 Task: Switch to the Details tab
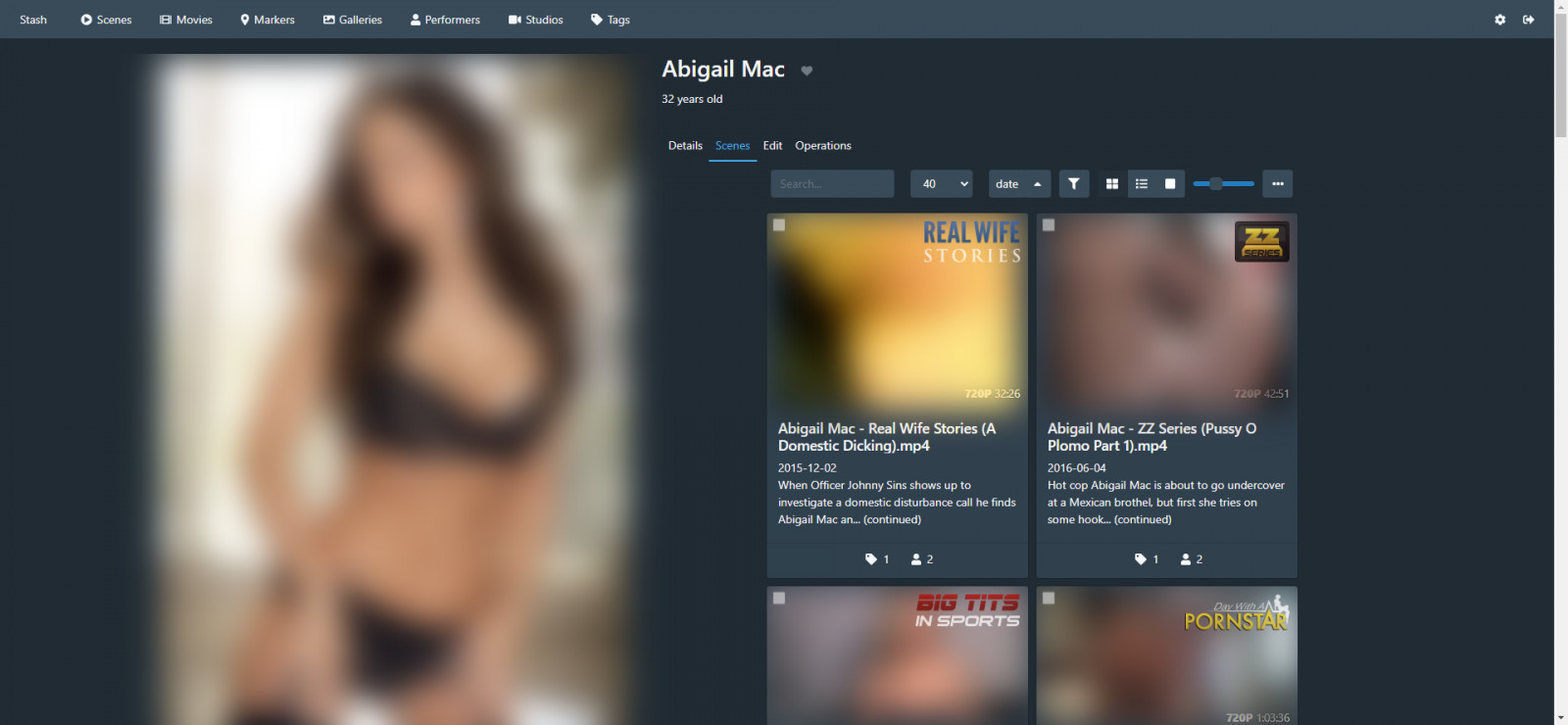click(x=685, y=146)
